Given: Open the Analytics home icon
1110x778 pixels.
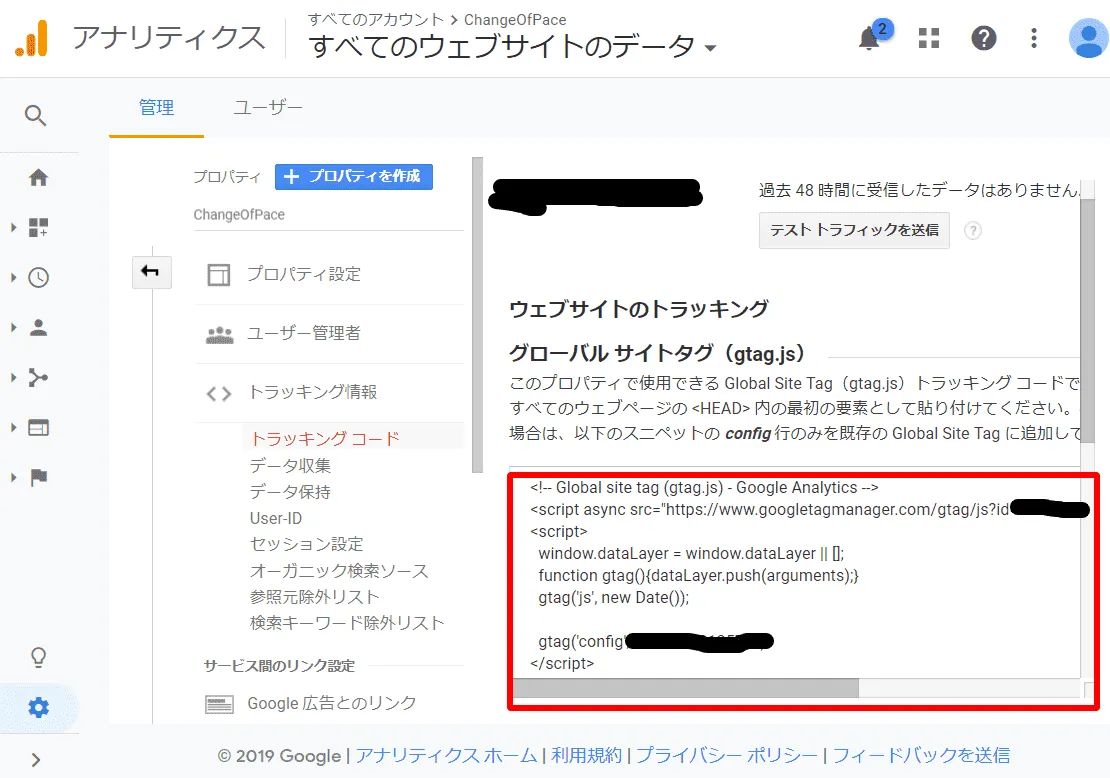Looking at the screenshot, I should coord(38,177).
